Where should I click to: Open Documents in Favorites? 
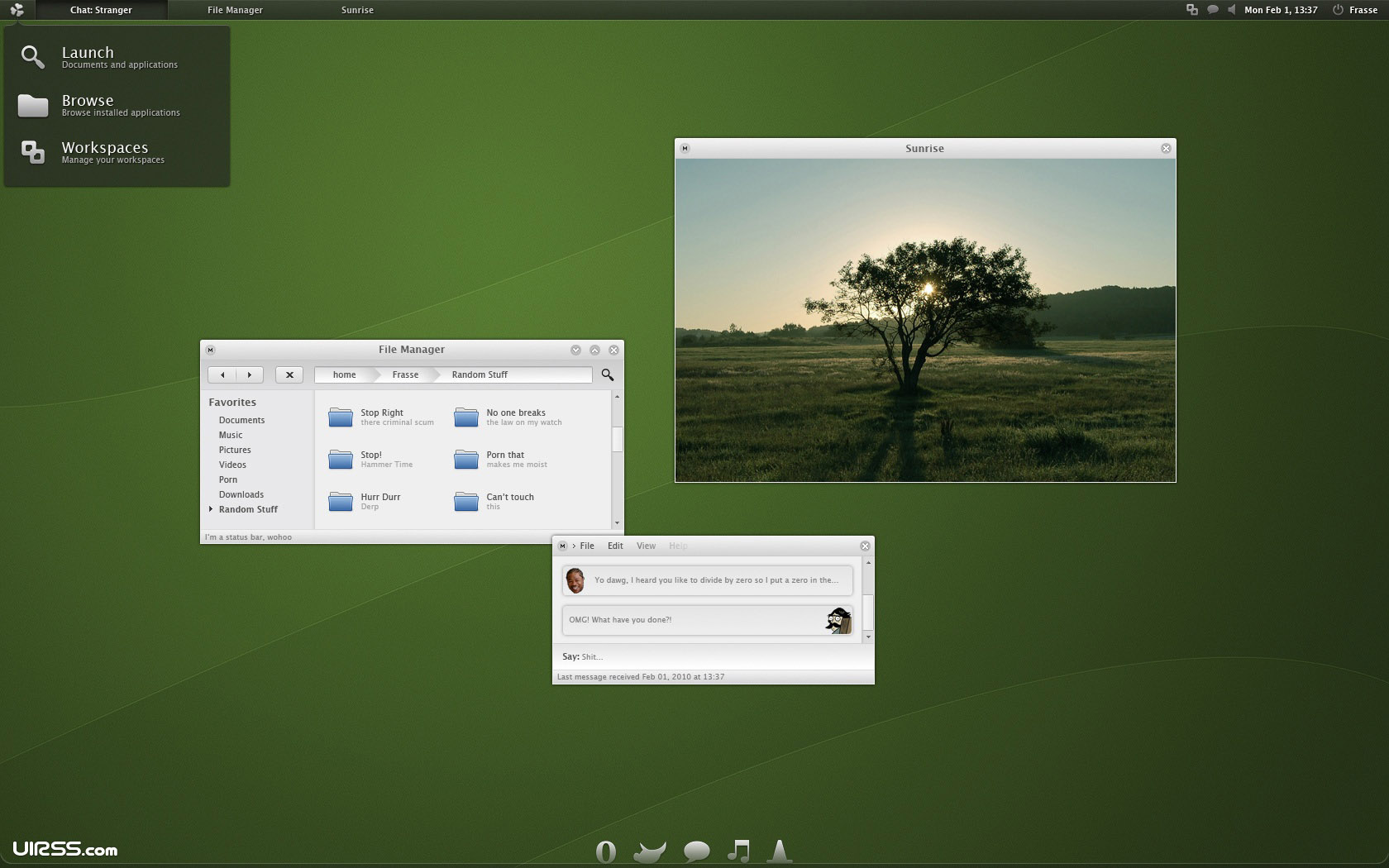241,420
